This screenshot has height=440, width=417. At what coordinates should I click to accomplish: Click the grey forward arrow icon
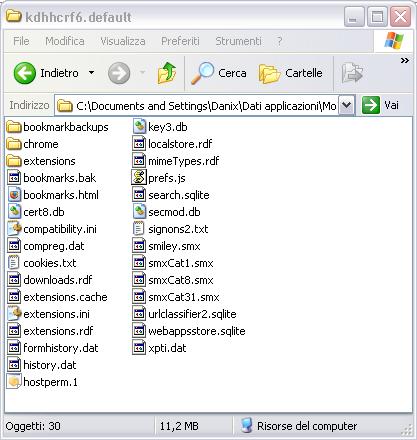[x=119, y=73]
